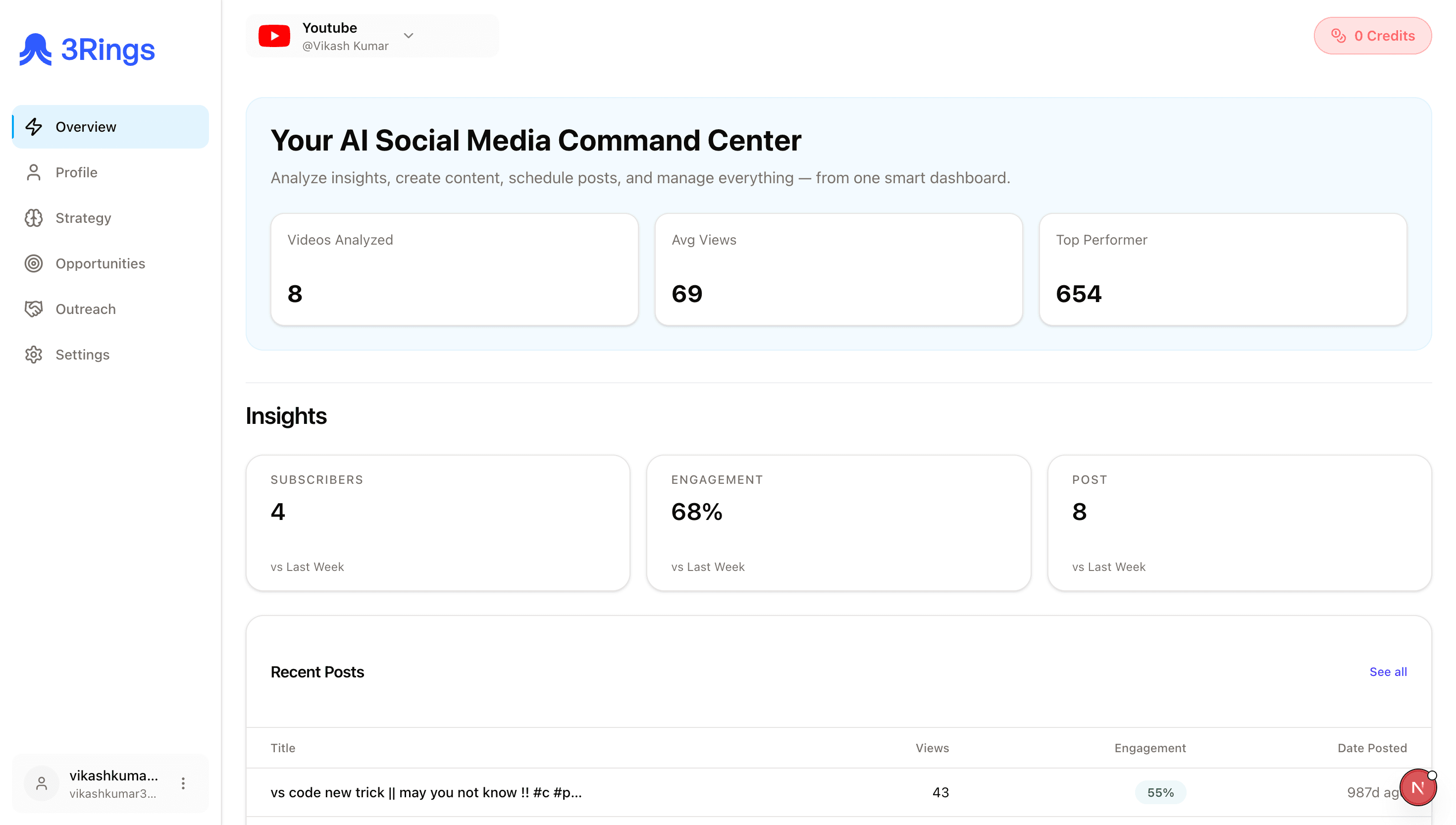Image resolution: width=1456 pixels, height=825 pixels.
Task: Collapse the @Vikash Kumar channel selector
Action: pos(409,35)
